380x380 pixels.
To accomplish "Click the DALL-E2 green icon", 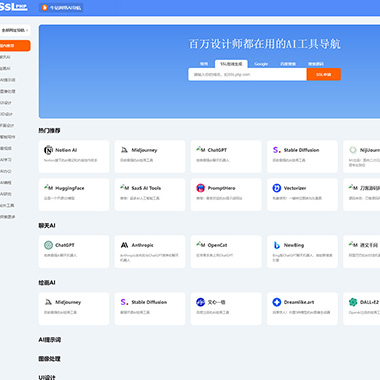I will (353, 302).
